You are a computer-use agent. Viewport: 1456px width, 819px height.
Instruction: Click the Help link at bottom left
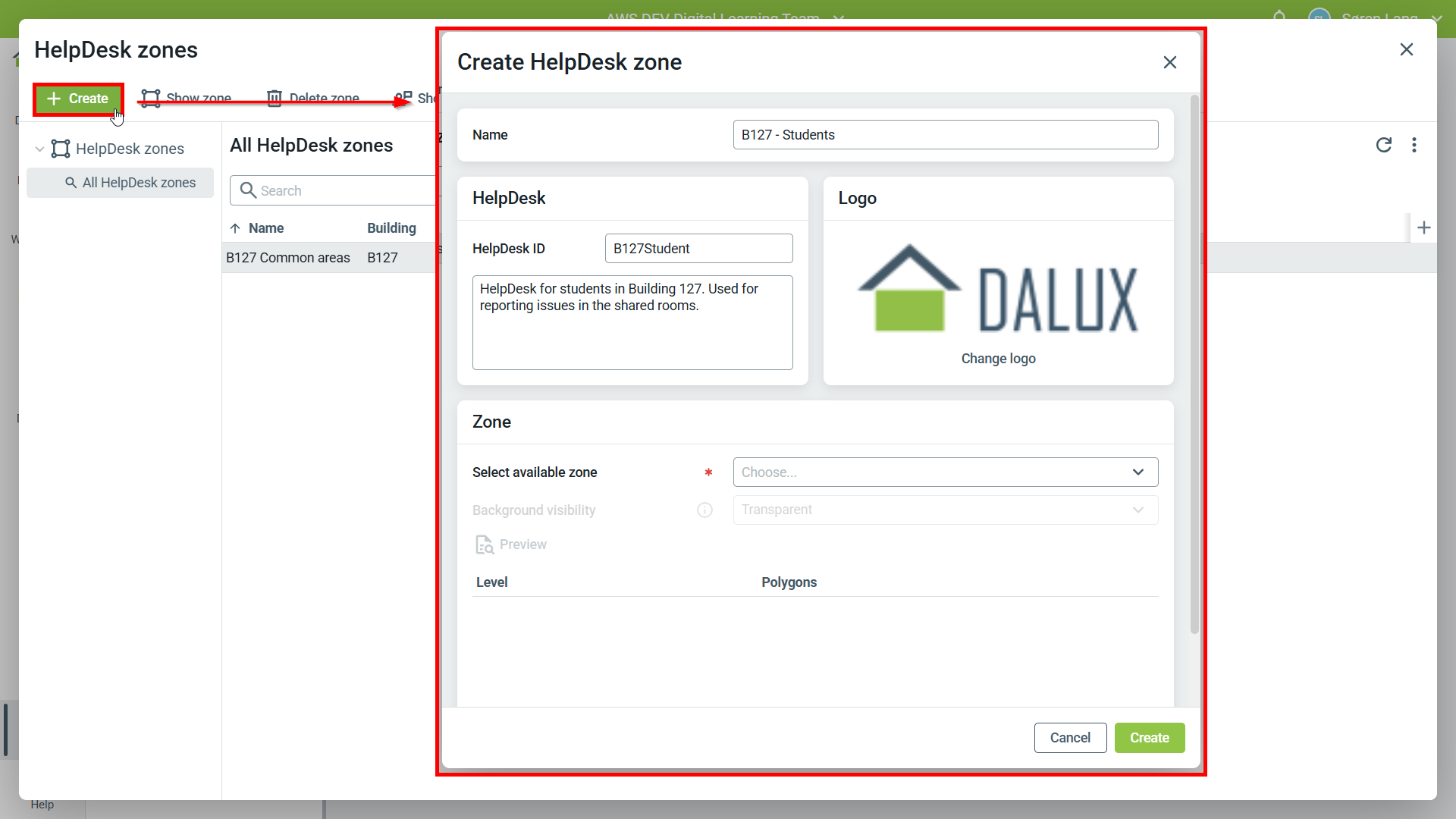click(x=42, y=805)
